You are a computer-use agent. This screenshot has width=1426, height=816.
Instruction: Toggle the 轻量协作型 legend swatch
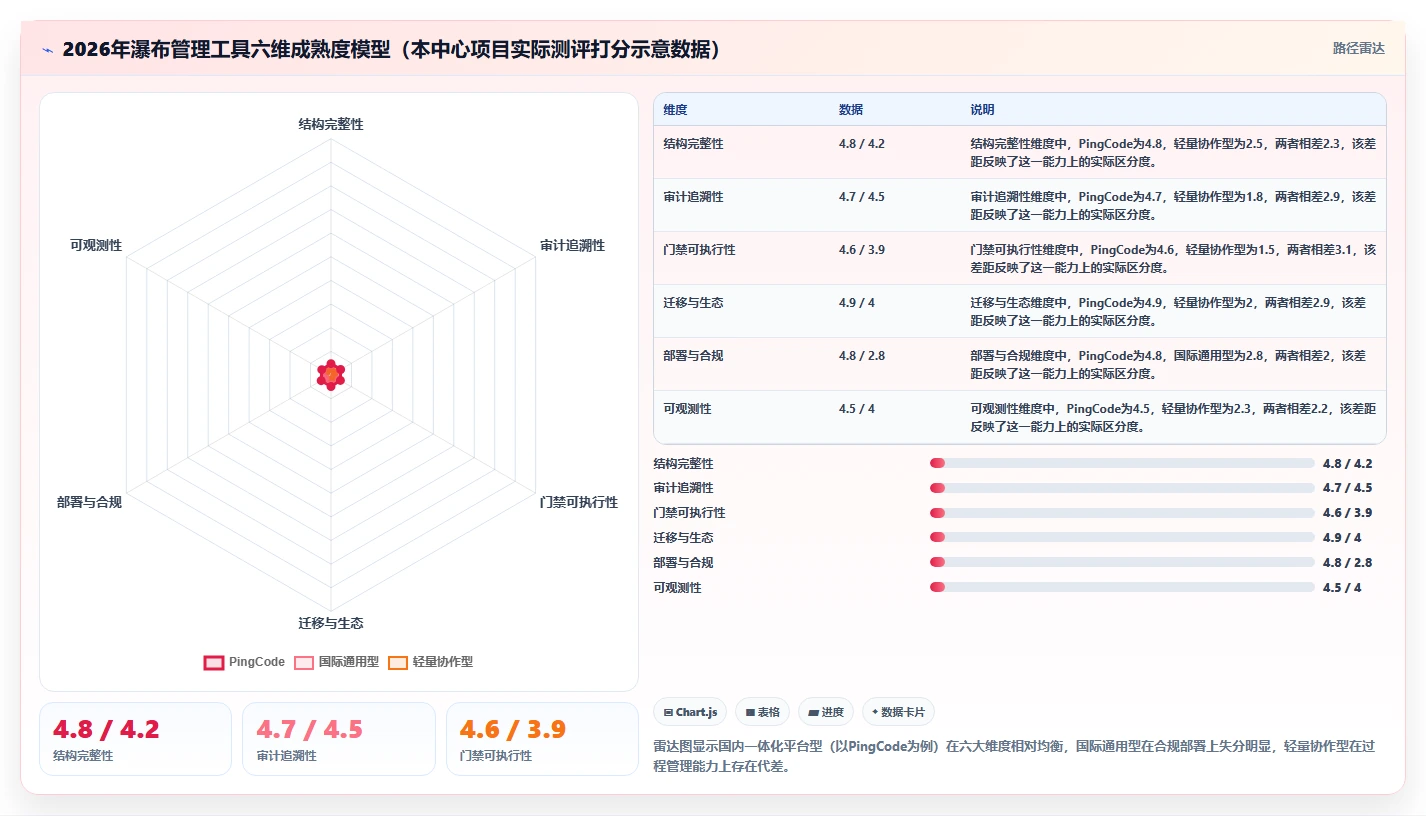coord(397,662)
